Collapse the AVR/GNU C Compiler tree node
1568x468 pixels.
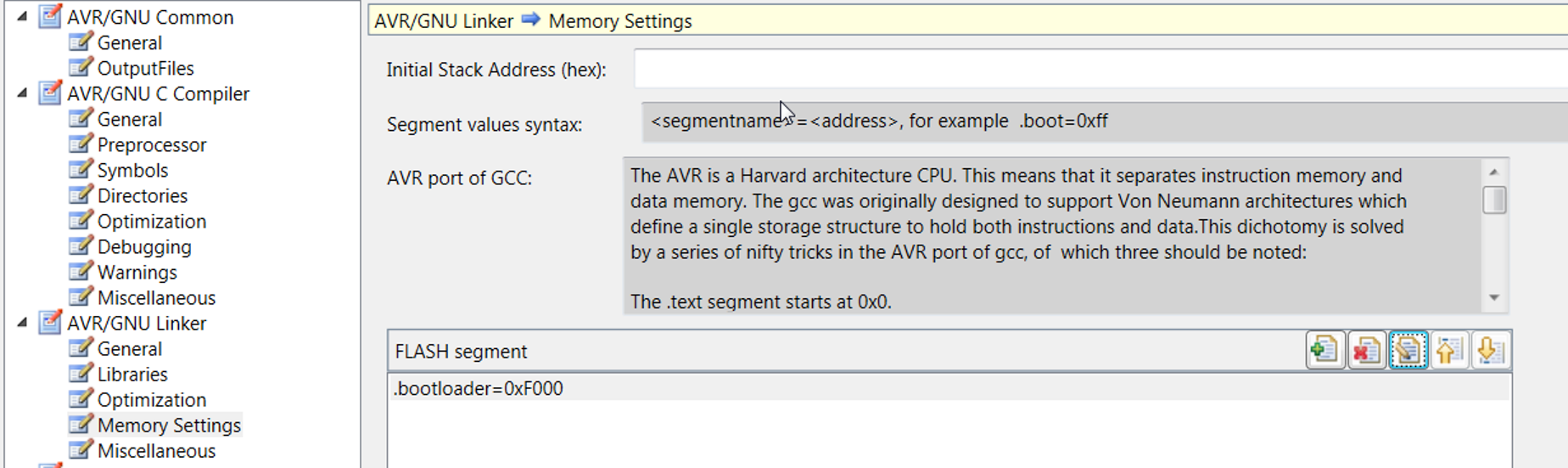(x=22, y=93)
